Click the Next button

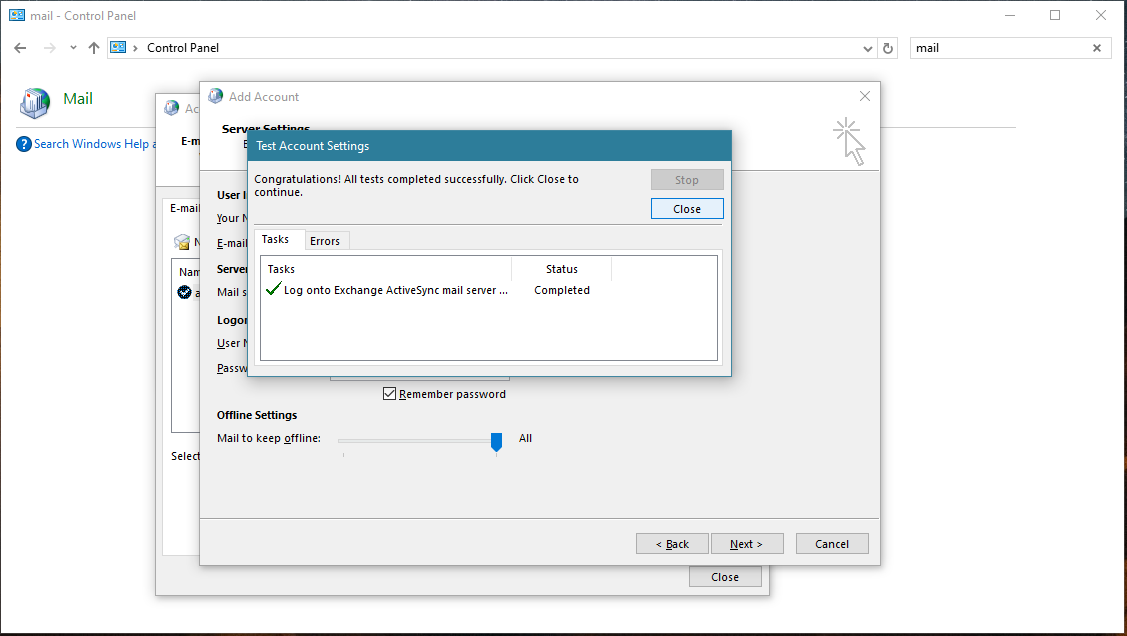point(745,544)
